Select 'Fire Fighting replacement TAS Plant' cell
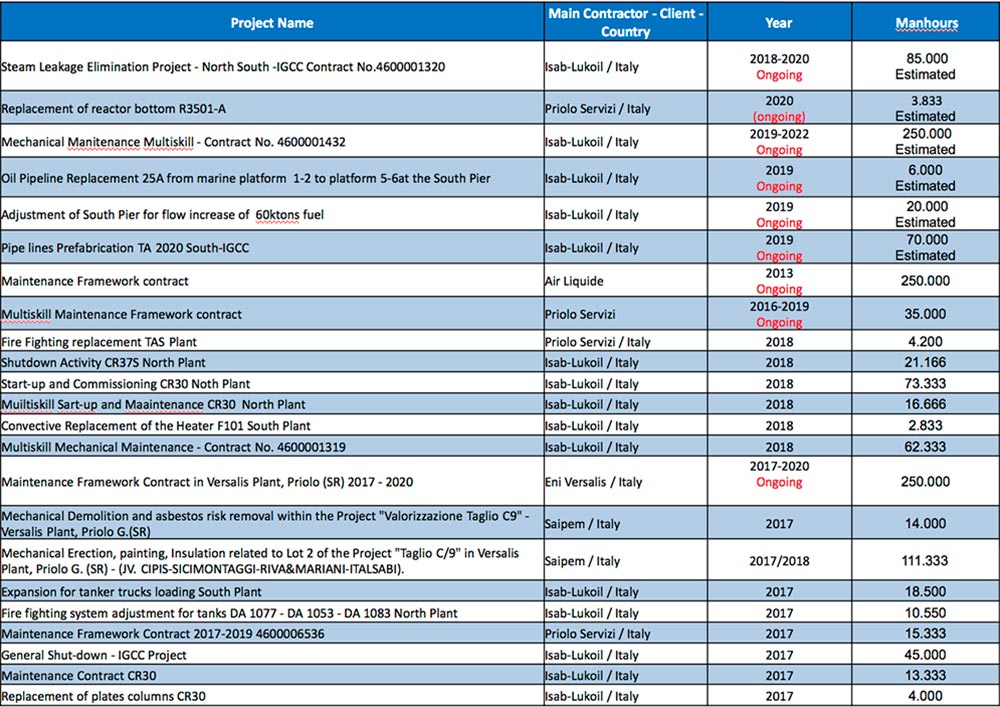 (272, 341)
